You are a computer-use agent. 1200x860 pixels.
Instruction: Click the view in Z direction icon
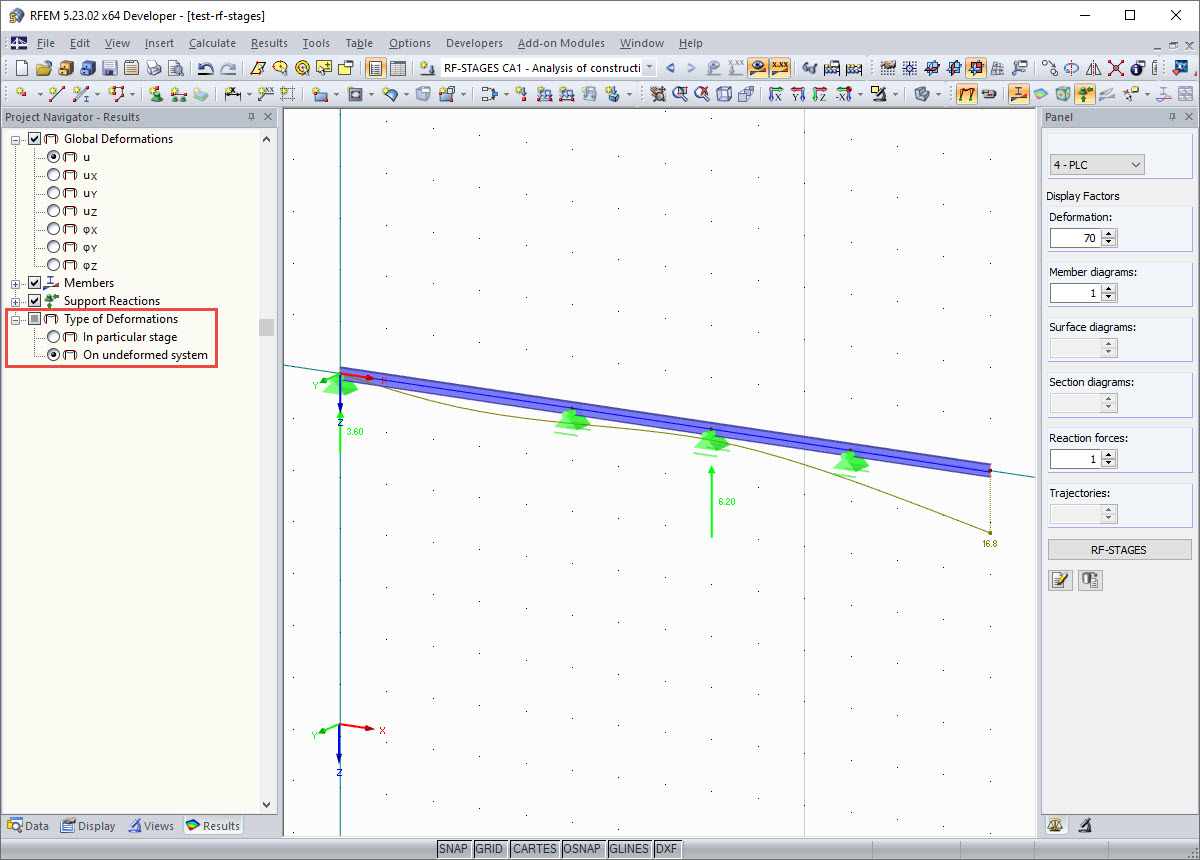[x=820, y=94]
